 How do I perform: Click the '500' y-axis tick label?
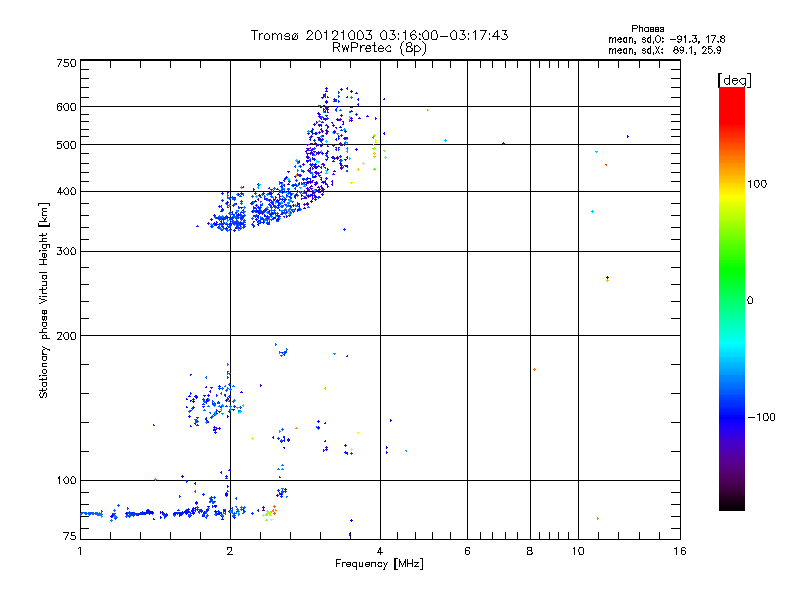(x=66, y=145)
